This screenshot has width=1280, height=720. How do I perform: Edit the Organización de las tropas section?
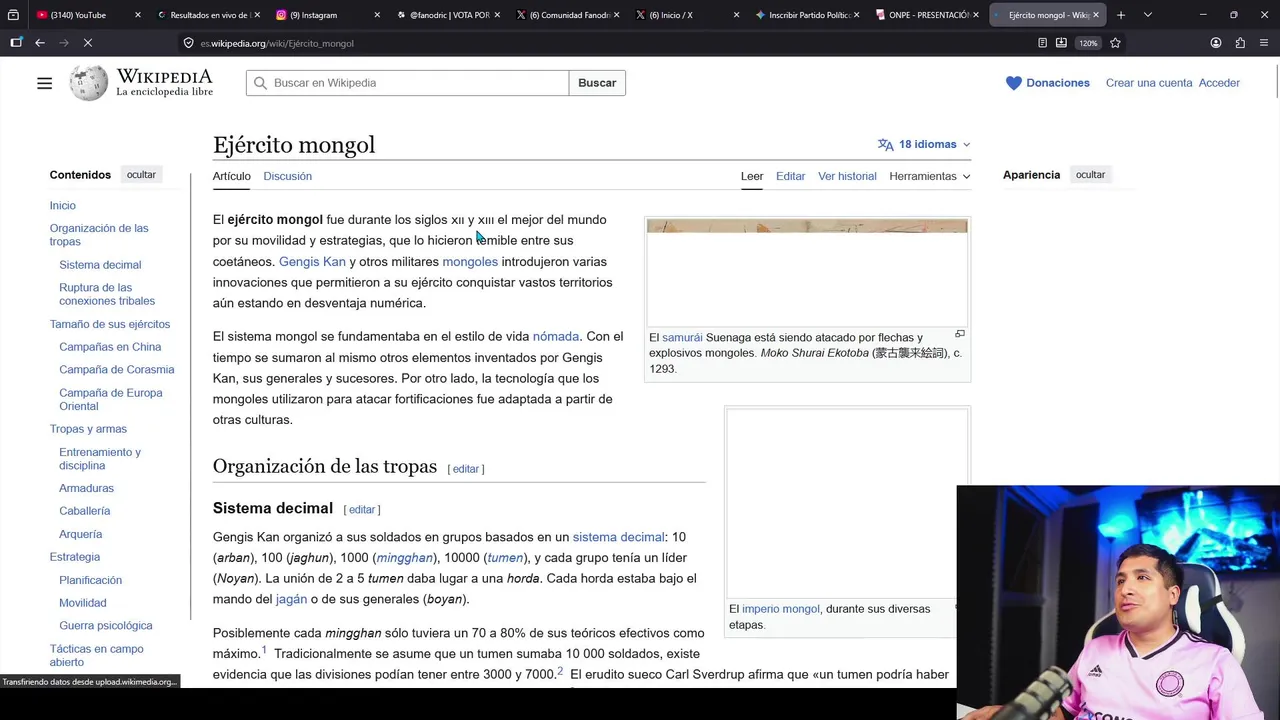pos(466,469)
